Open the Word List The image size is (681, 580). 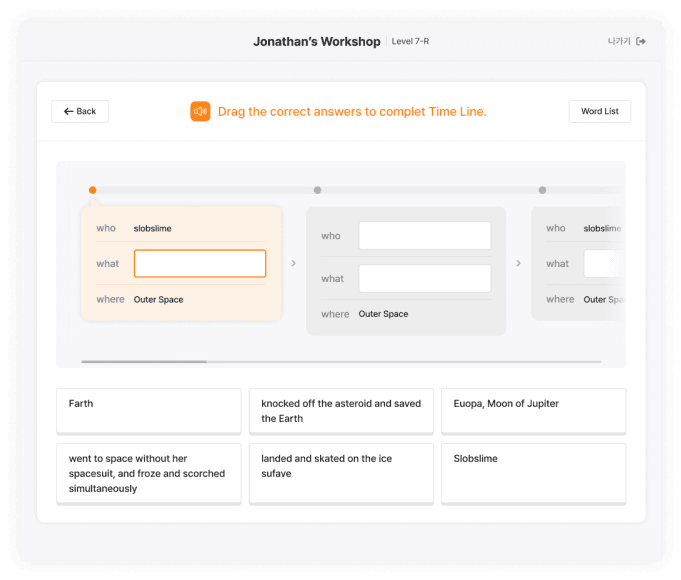tap(599, 111)
